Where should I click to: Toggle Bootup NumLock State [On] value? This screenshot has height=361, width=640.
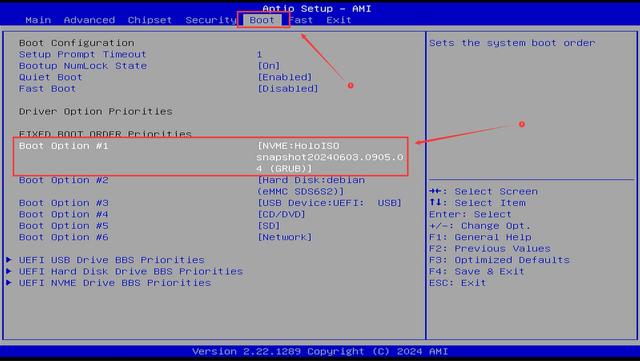(269, 66)
